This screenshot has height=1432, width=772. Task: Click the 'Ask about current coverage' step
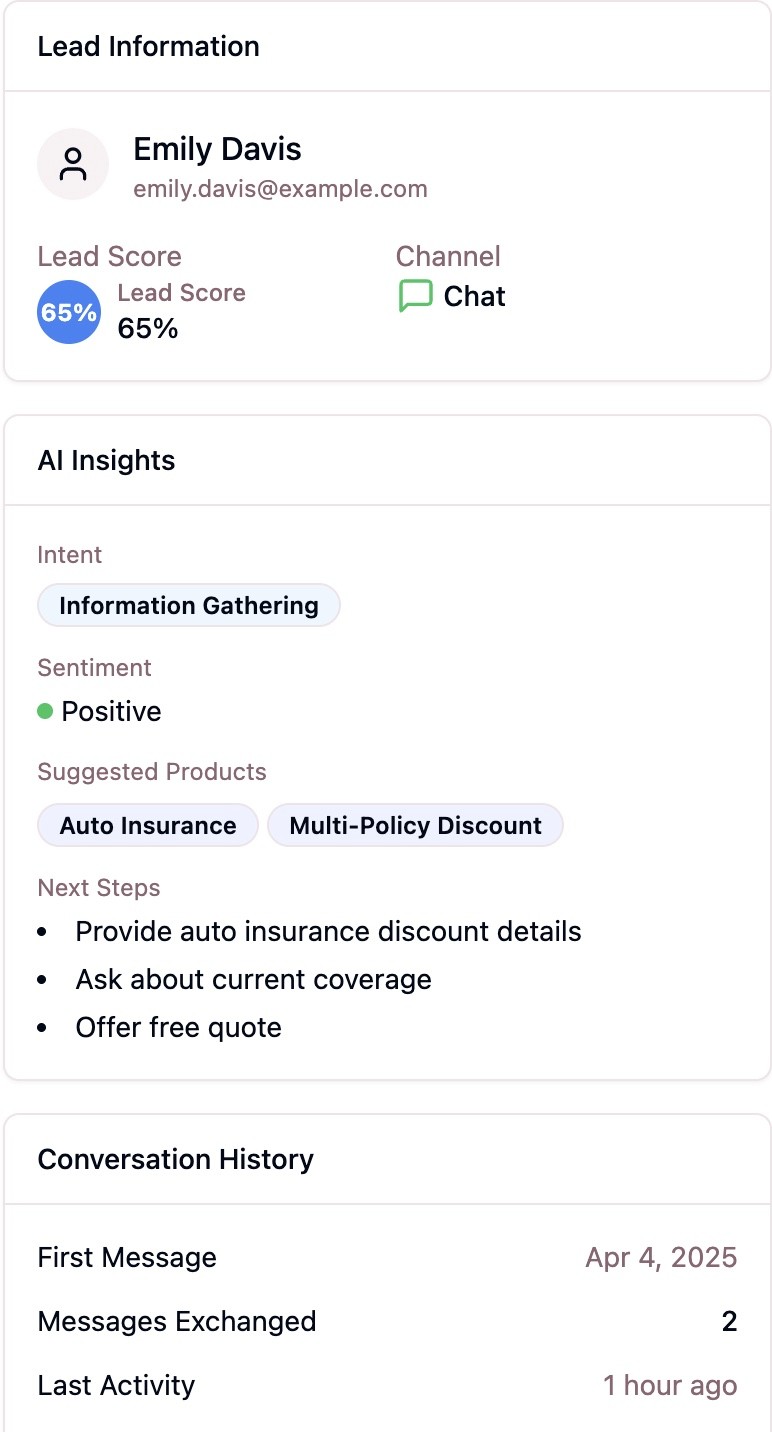253,979
